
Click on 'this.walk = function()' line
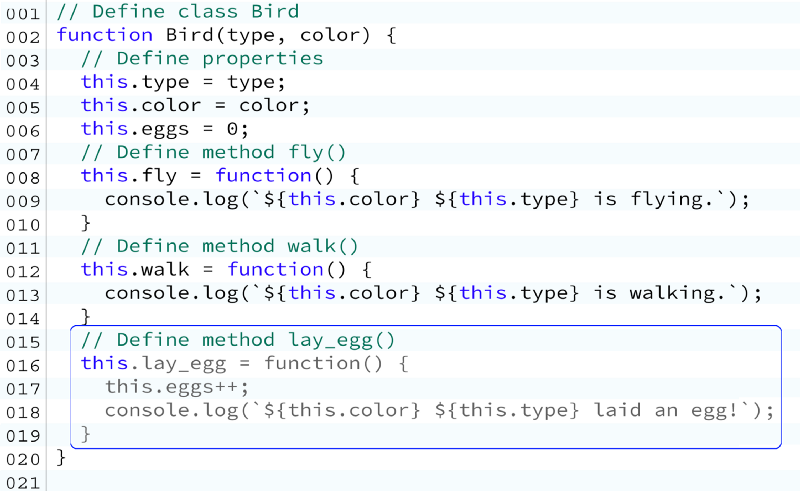pyautogui.click(x=226, y=269)
